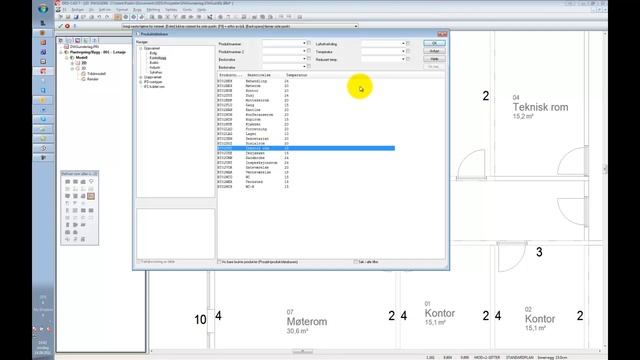Select the Kantine row in product list

306,110
